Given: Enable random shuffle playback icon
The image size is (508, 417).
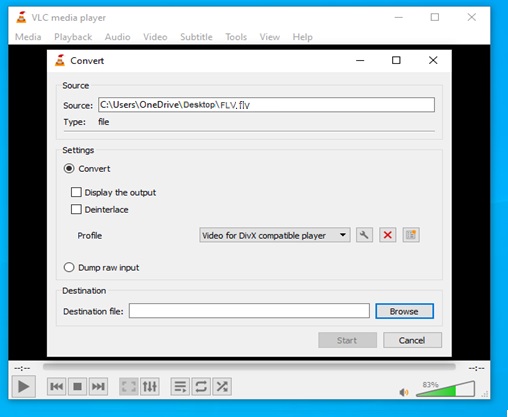Looking at the screenshot, I should pyautogui.click(x=222, y=386).
